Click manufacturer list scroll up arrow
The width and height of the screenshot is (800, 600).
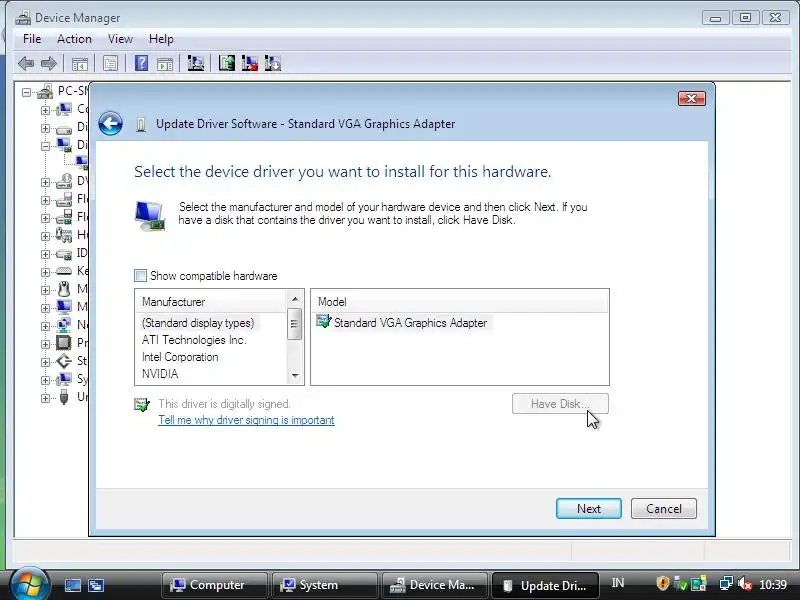[x=294, y=298]
